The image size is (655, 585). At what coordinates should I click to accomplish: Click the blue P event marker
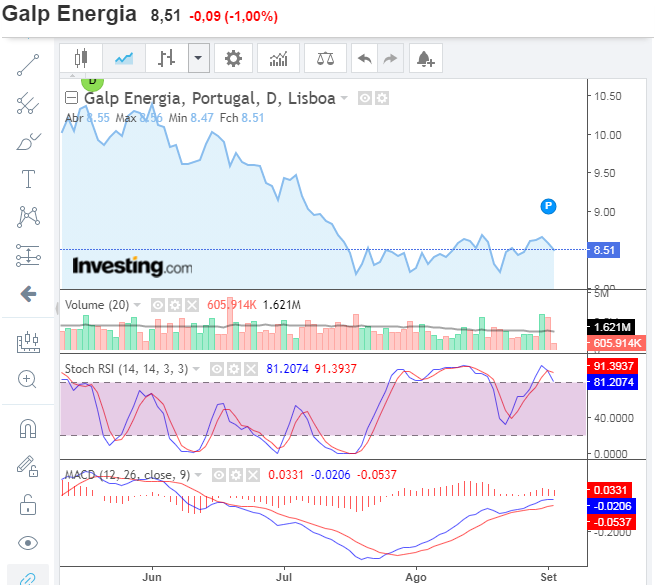(x=548, y=206)
